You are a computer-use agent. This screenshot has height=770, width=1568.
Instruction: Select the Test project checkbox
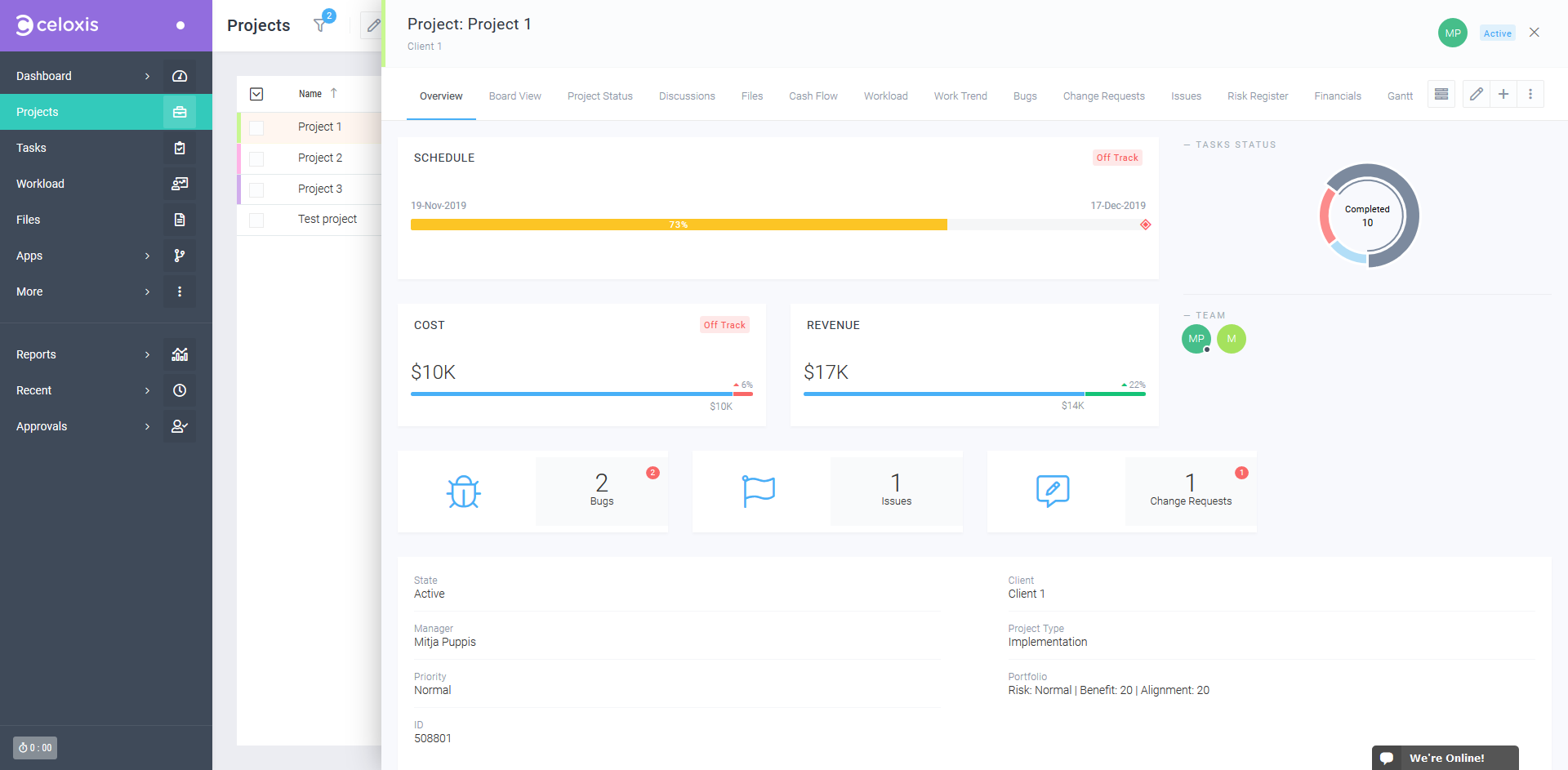[x=257, y=219]
